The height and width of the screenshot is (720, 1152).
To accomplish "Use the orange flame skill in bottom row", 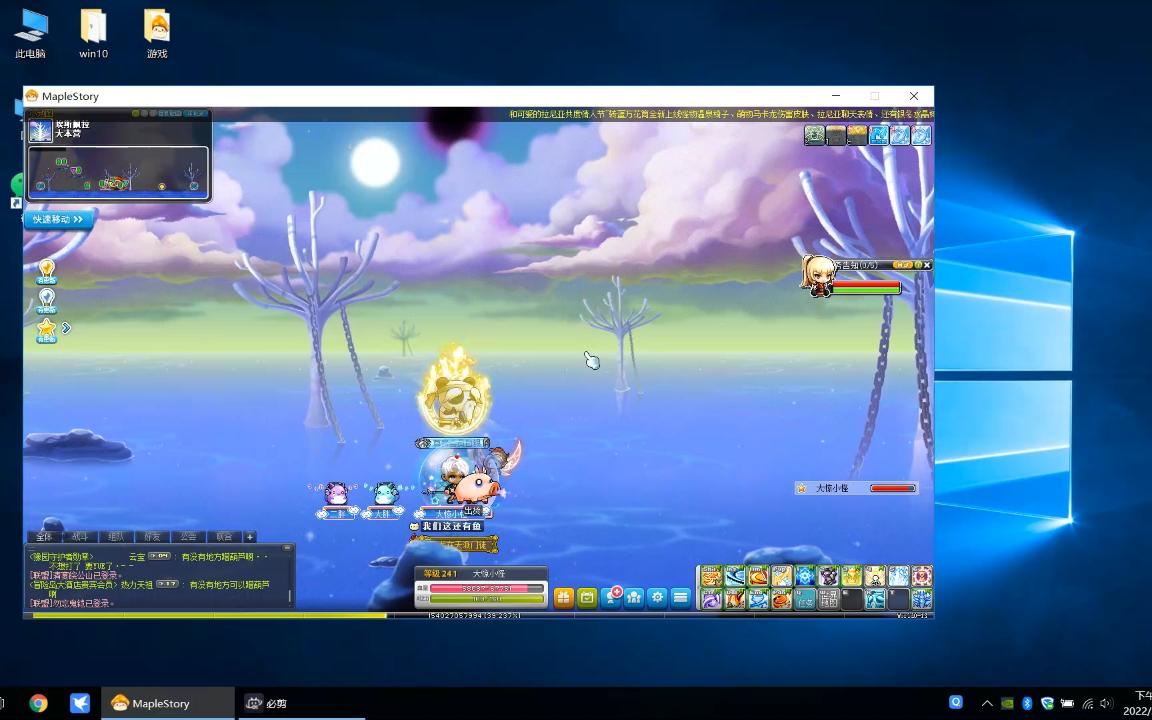I will (x=735, y=599).
